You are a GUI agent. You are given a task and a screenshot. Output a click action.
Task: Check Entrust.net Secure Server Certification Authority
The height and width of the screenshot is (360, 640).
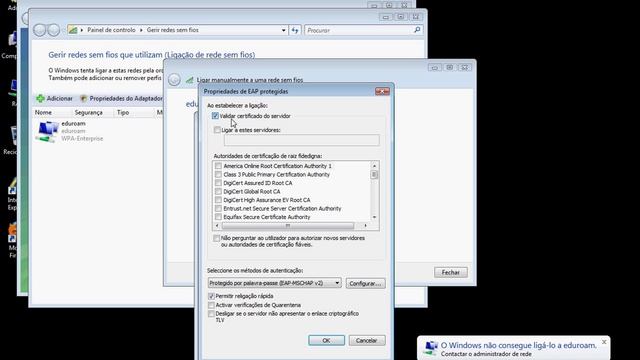click(218, 209)
